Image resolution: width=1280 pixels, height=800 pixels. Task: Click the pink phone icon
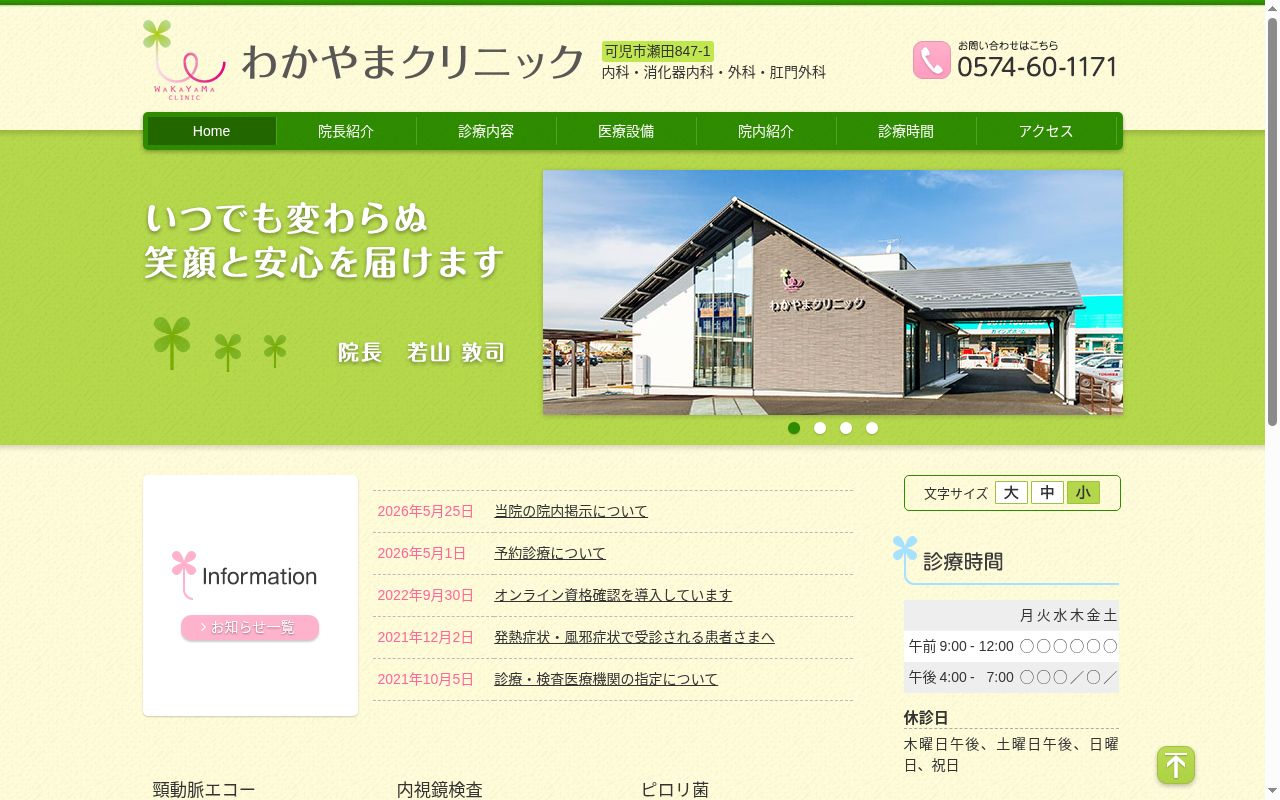point(931,60)
